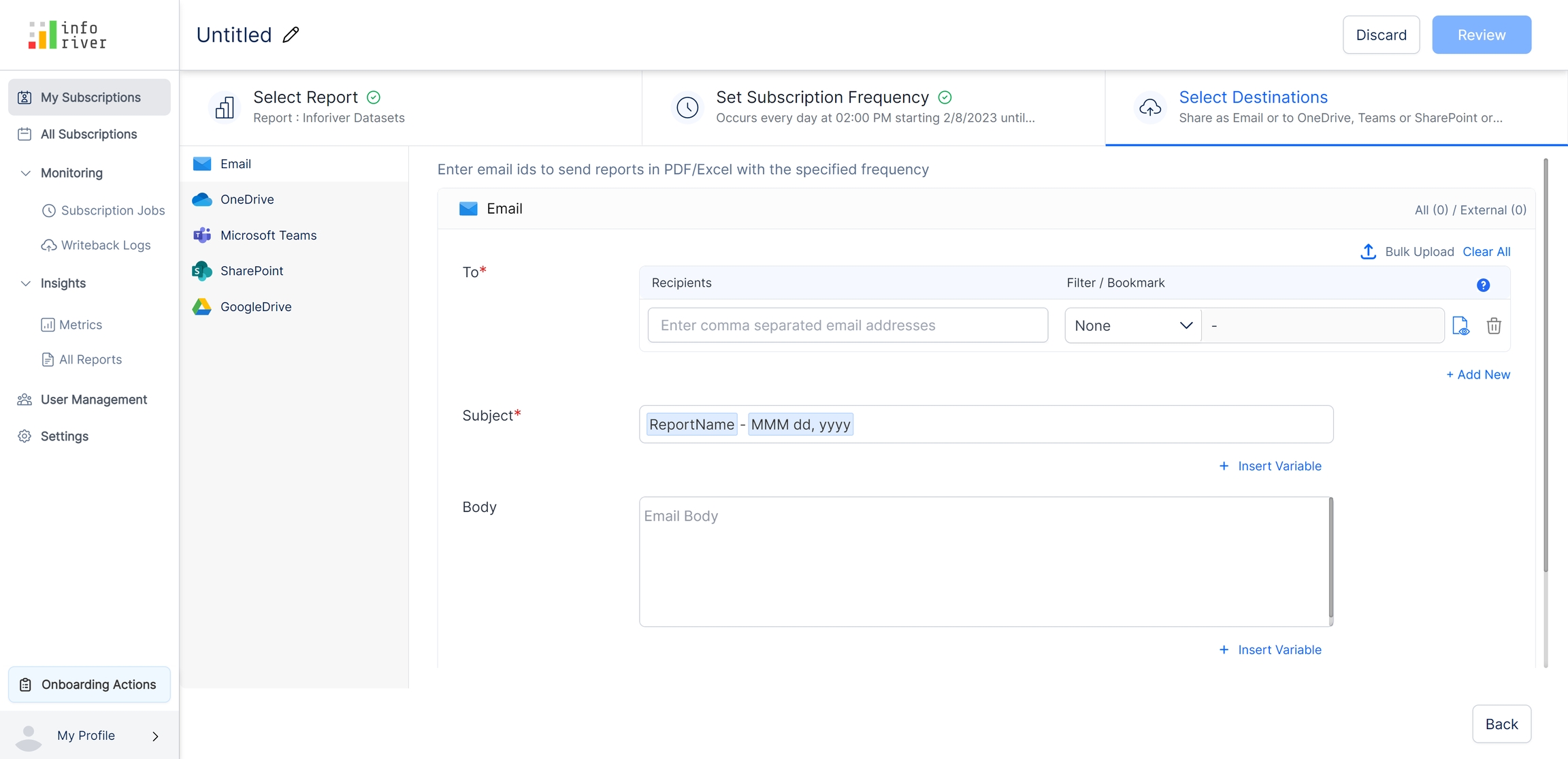Viewport: 1568px width, 759px height.
Task: Open Subscription Jobs in sidebar
Action: pos(112,210)
